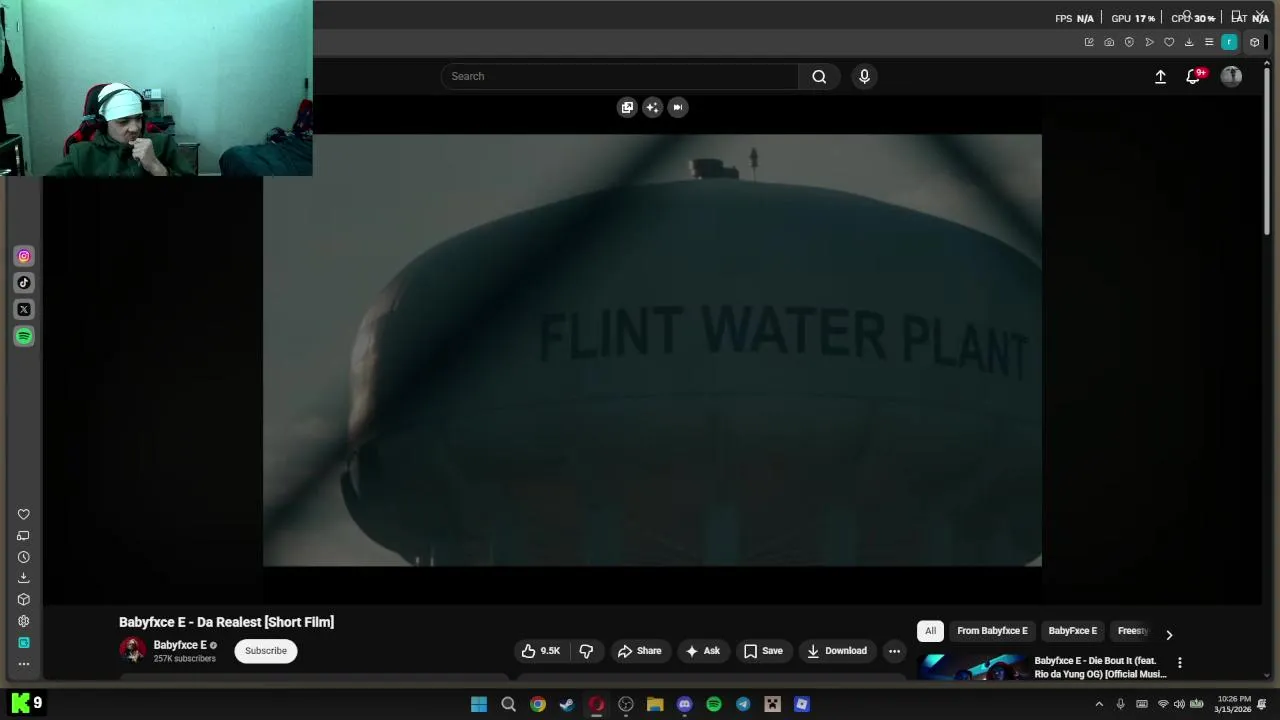1280x720 pixels.
Task: Open the teal sidebar panel icon
Action: pos(24,643)
